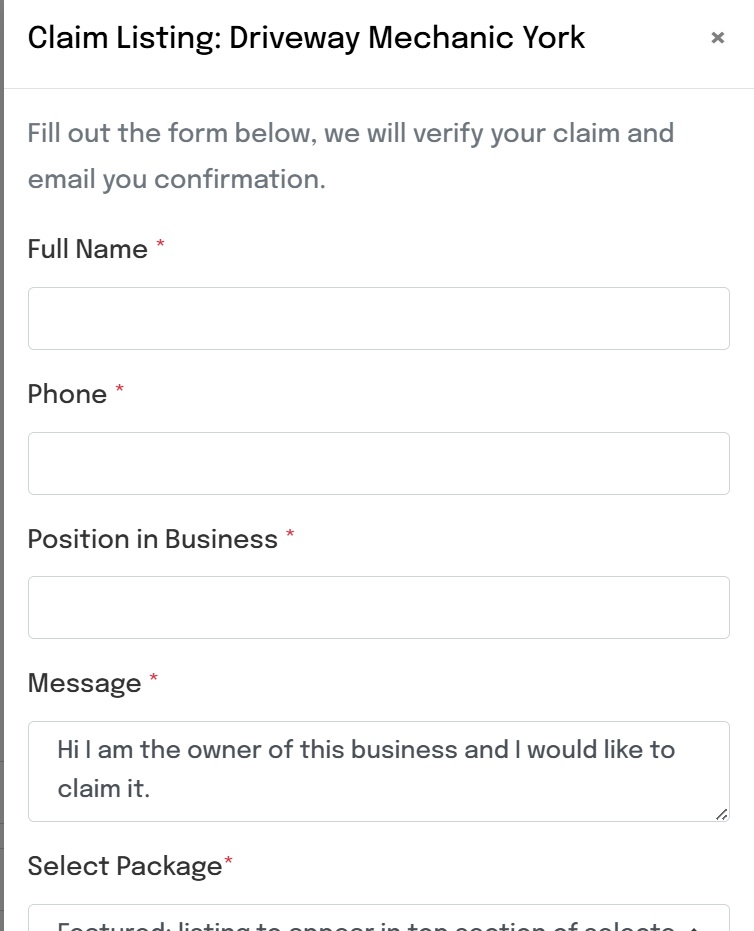Click the Claim Listing dialog title
Viewport: 754px width, 931px height.
[306, 38]
